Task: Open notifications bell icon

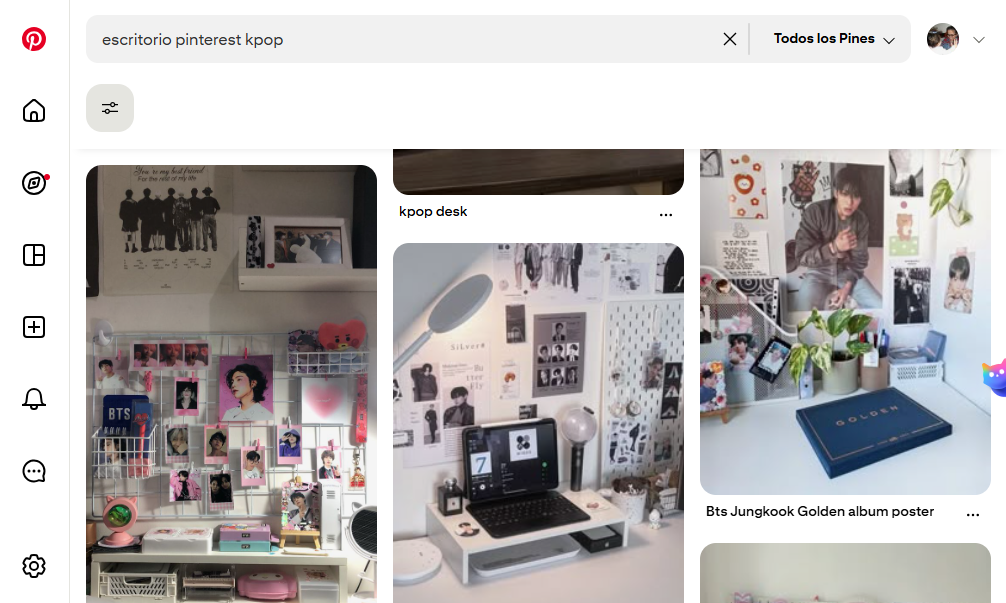Action: (34, 399)
